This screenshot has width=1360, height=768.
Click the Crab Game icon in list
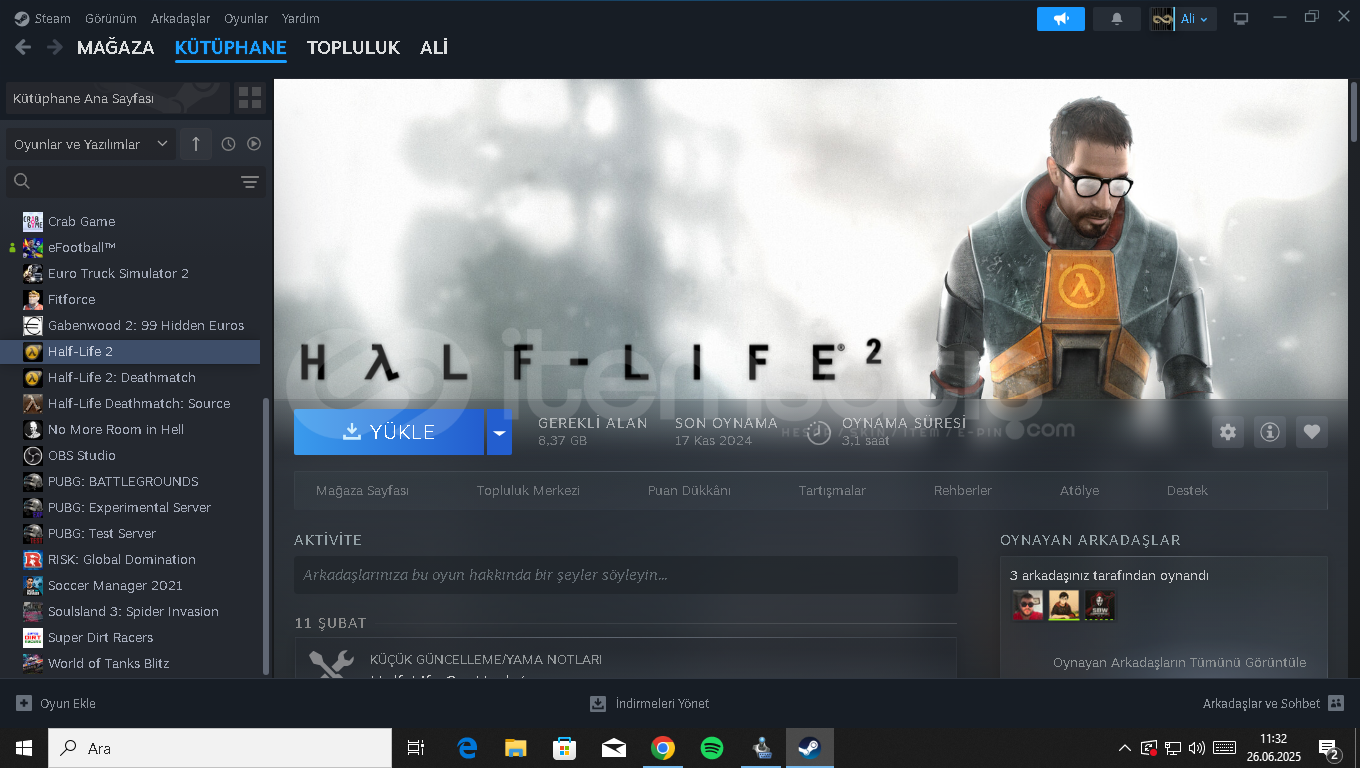pos(33,221)
